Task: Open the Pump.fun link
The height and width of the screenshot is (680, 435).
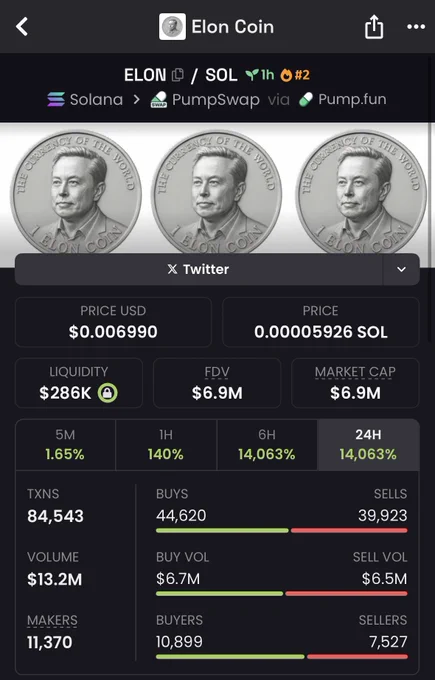Action: [x=342, y=99]
